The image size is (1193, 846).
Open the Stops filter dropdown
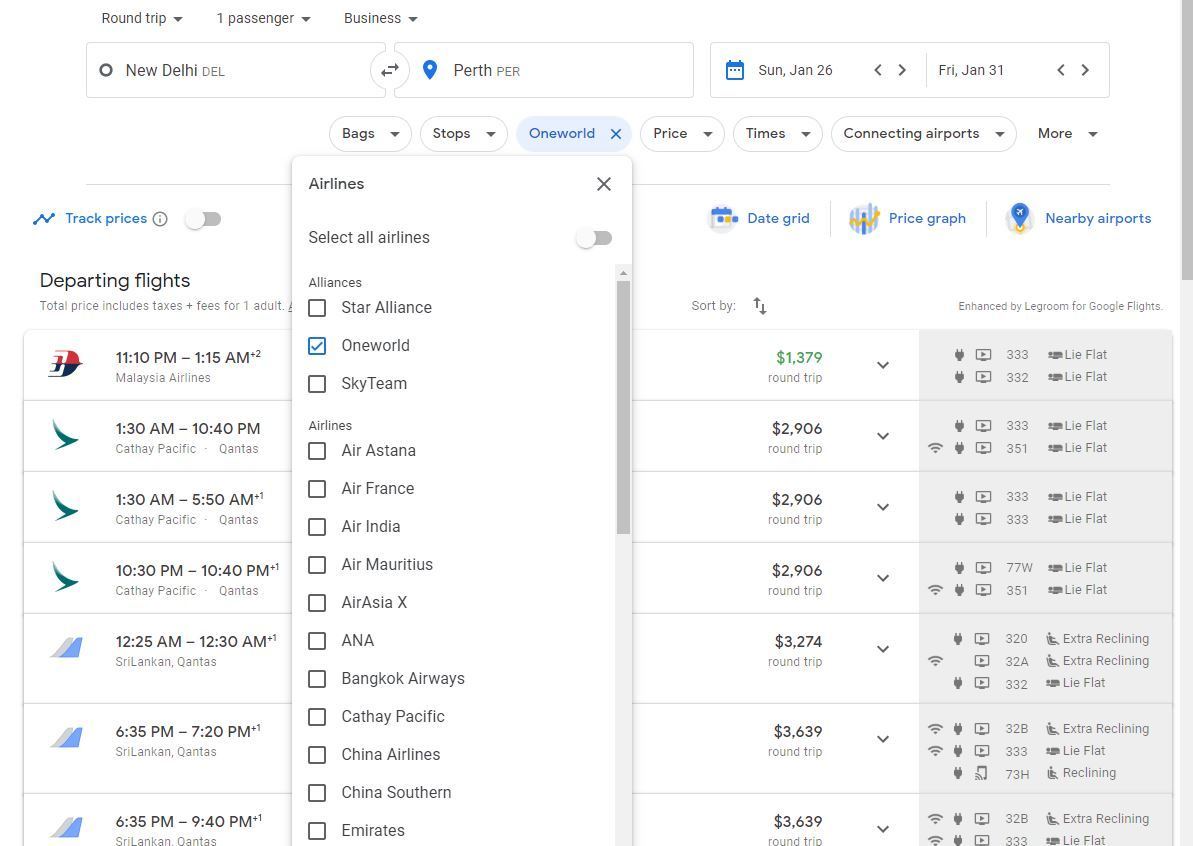tap(464, 134)
